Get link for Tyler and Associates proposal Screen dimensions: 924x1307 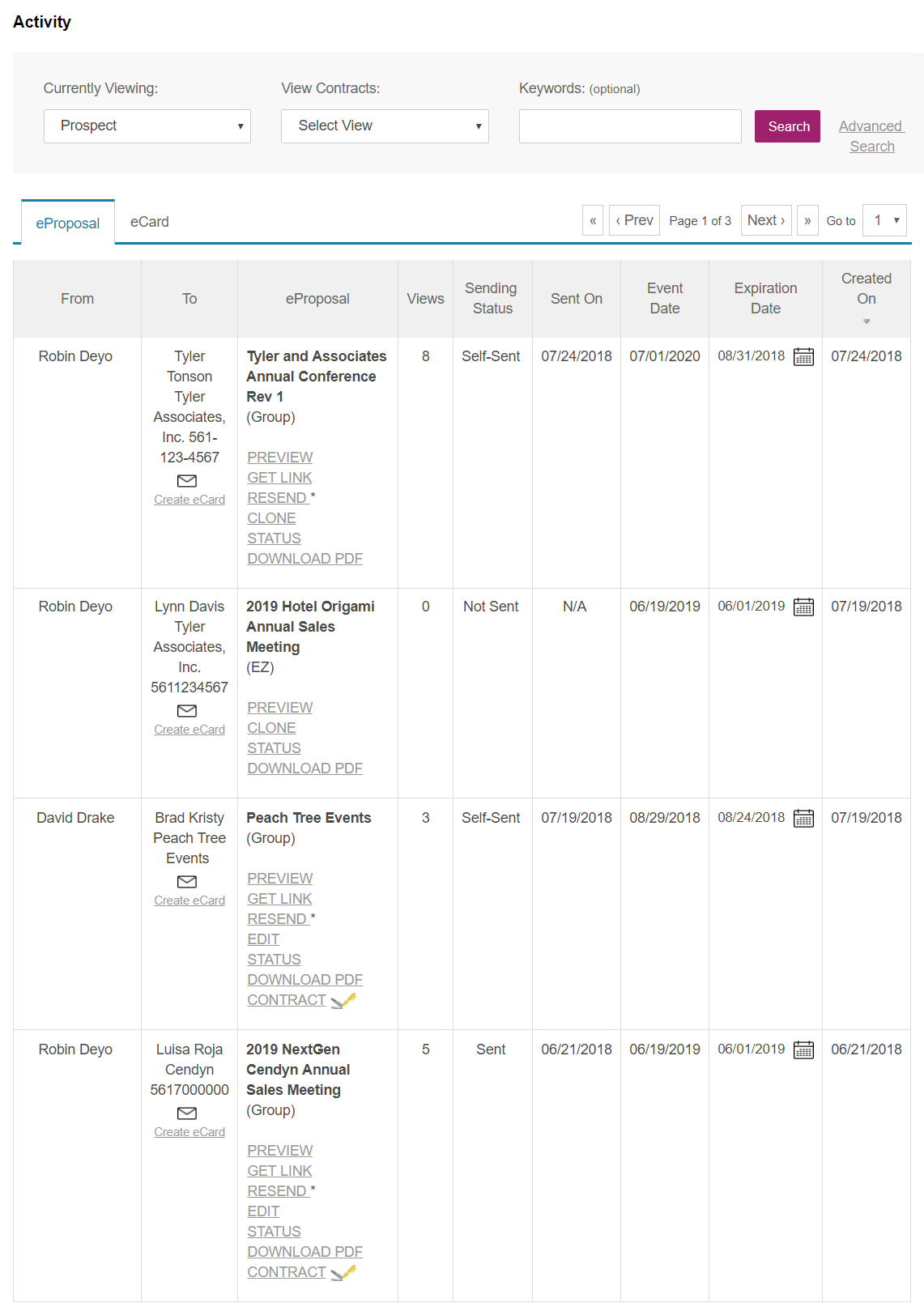tap(279, 478)
